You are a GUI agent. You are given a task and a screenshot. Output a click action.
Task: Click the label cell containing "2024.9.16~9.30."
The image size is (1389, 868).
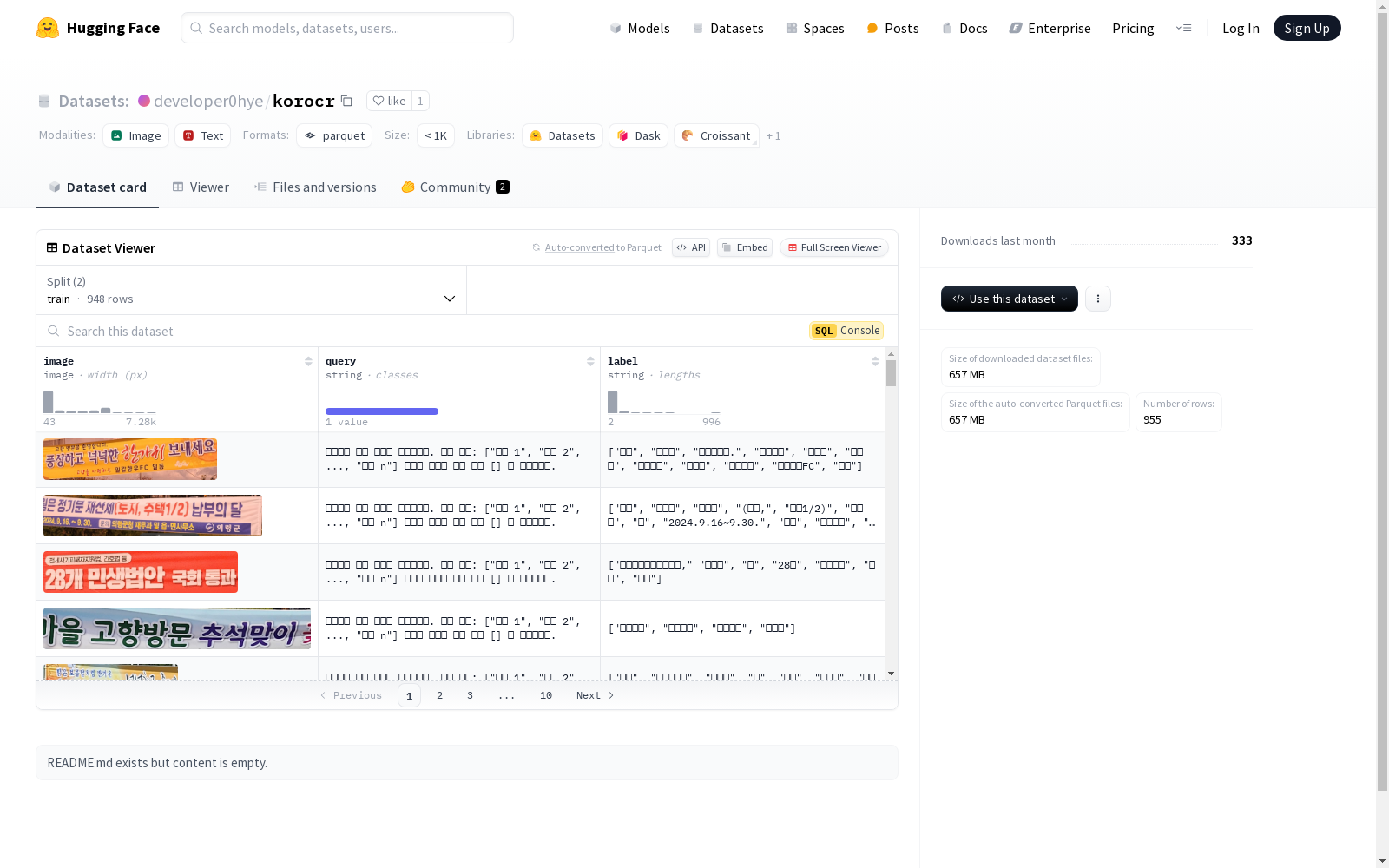tap(742, 516)
